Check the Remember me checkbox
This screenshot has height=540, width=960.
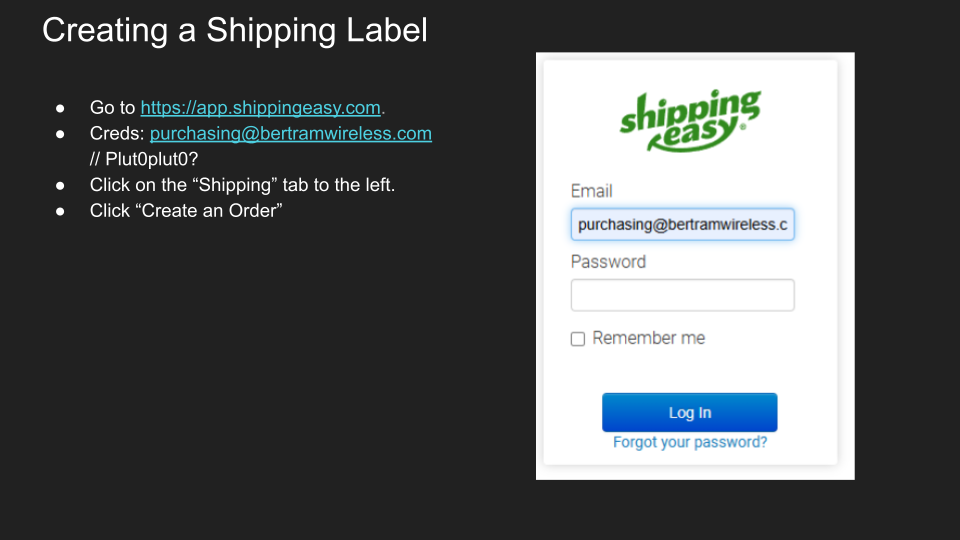pyautogui.click(x=578, y=339)
